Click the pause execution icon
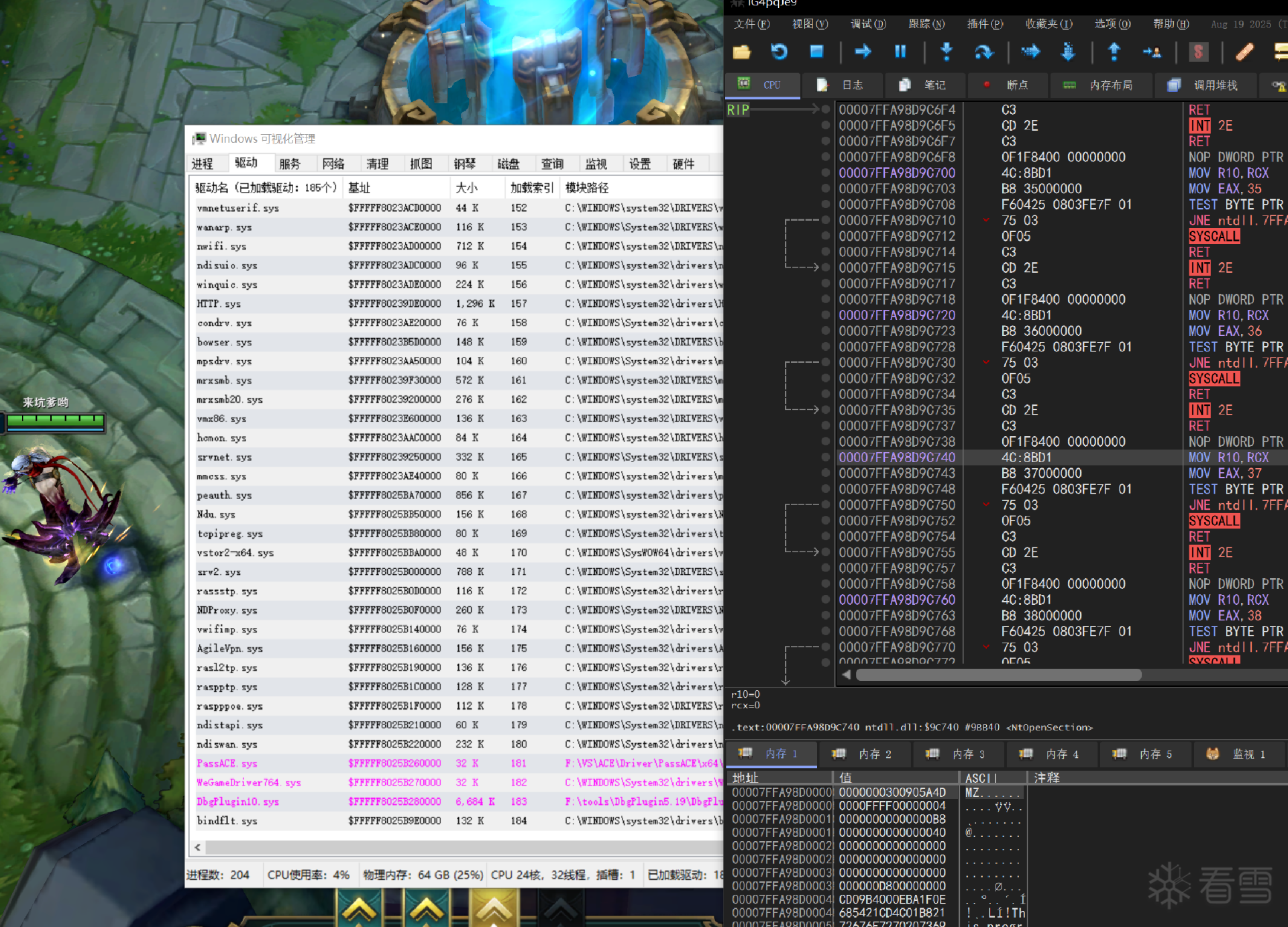1288x927 pixels. [900, 52]
